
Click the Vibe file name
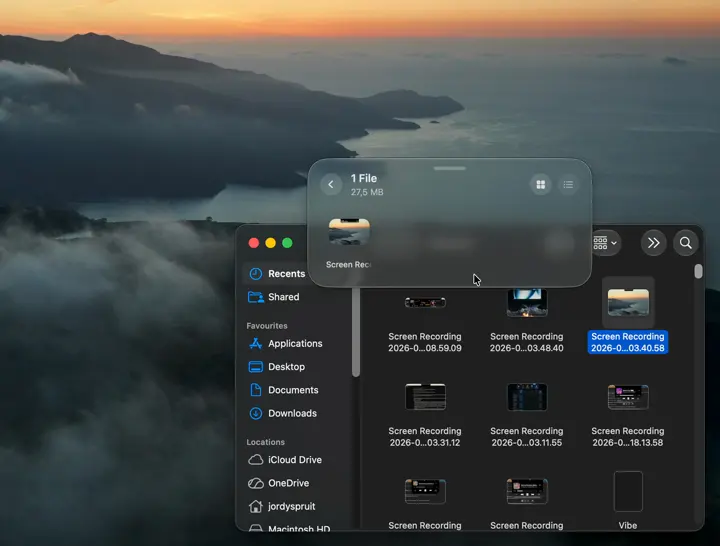[x=628, y=525]
